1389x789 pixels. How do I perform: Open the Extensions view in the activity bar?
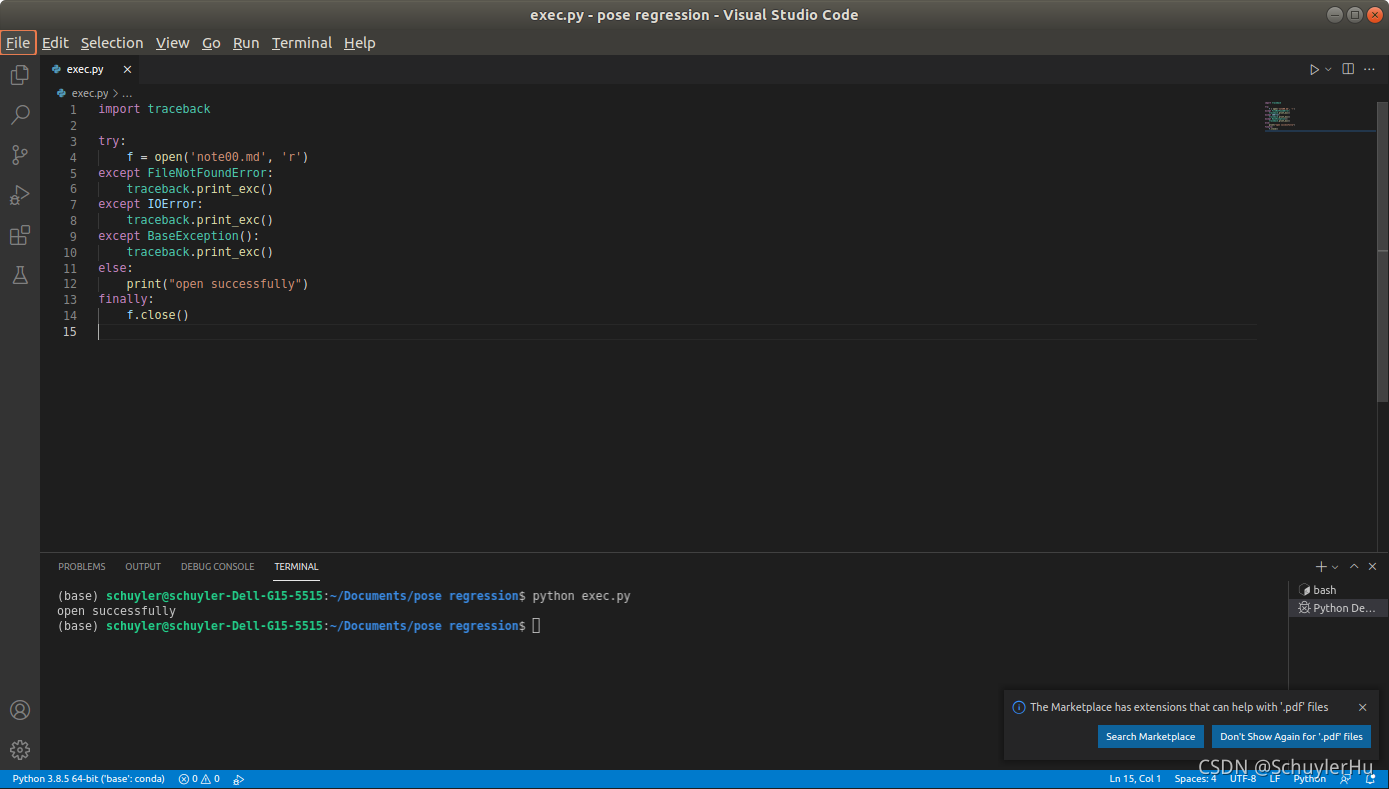[x=19, y=235]
